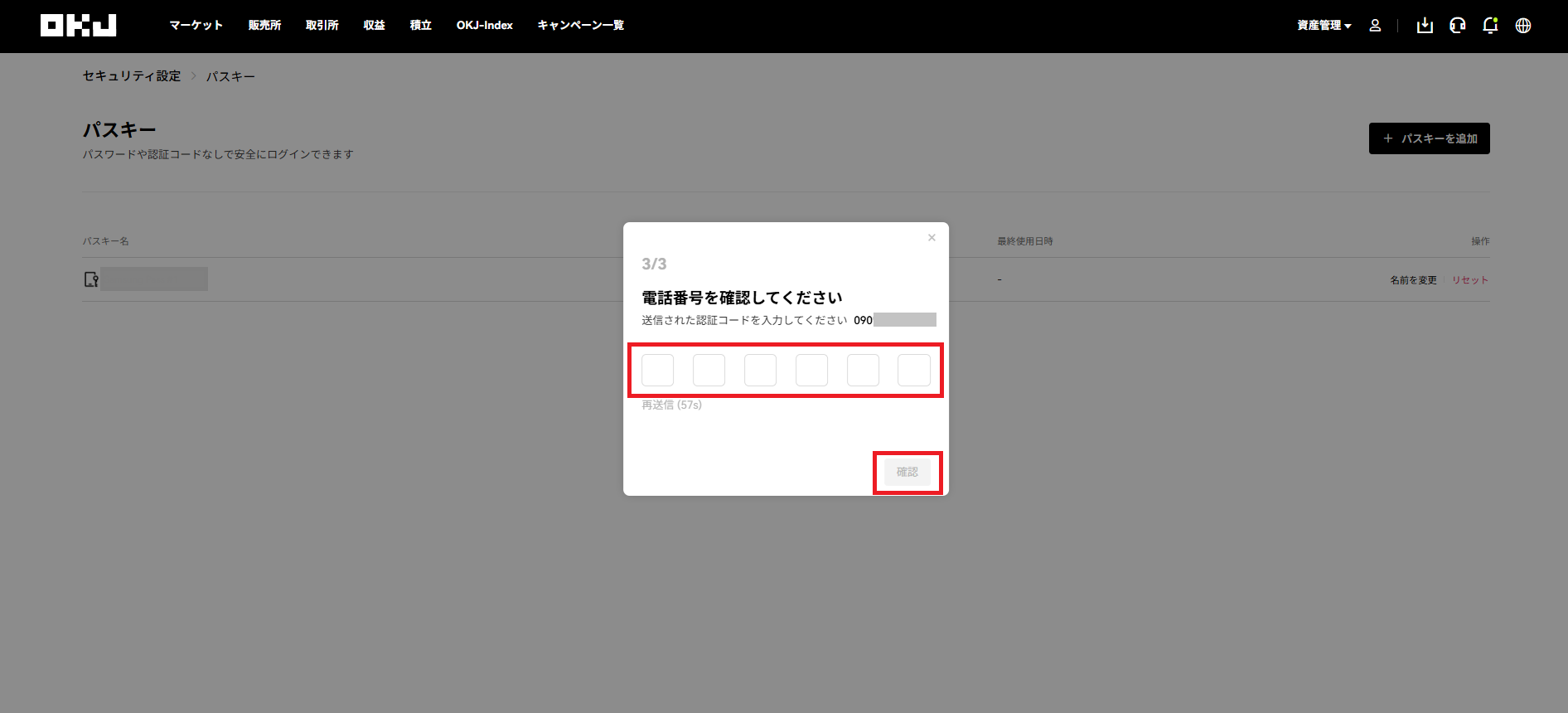The height and width of the screenshot is (713, 1568).
Task: Open the user account profile icon
Action: pyautogui.click(x=1375, y=26)
